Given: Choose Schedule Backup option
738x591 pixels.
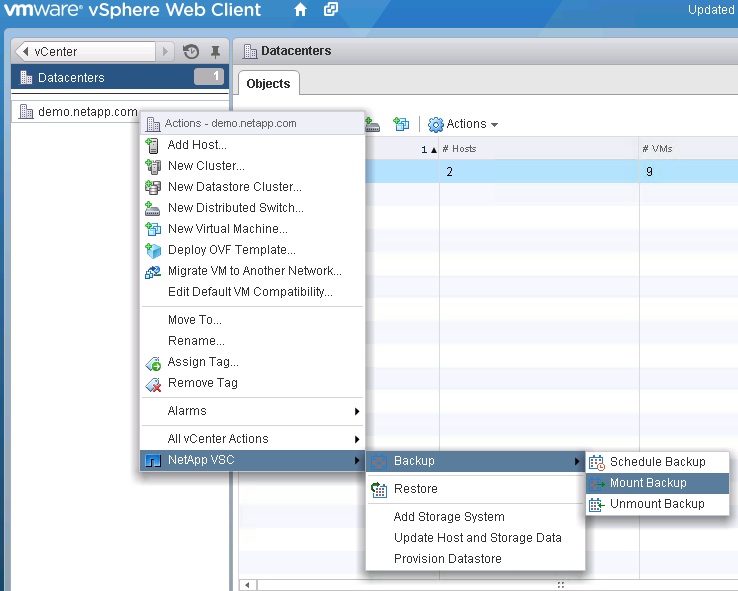Looking at the screenshot, I should tap(657, 462).
